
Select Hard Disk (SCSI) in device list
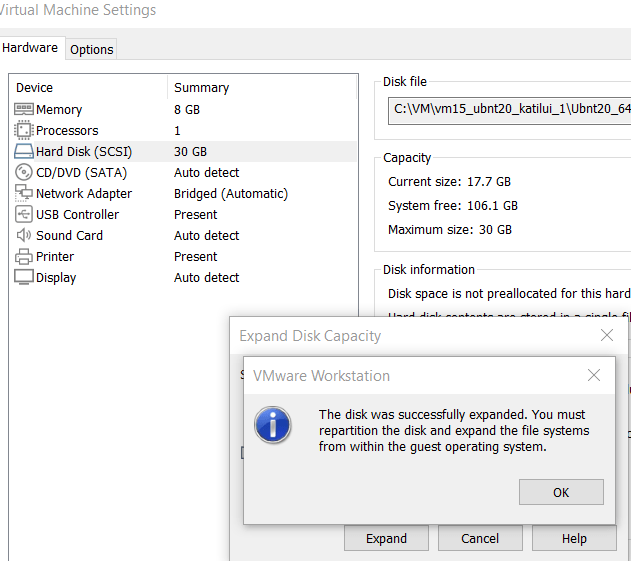(185, 151)
